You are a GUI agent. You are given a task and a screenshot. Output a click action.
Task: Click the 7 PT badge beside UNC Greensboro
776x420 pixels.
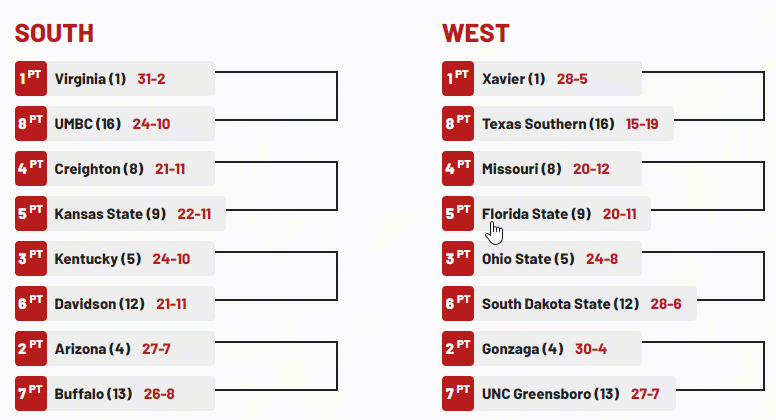458,394
